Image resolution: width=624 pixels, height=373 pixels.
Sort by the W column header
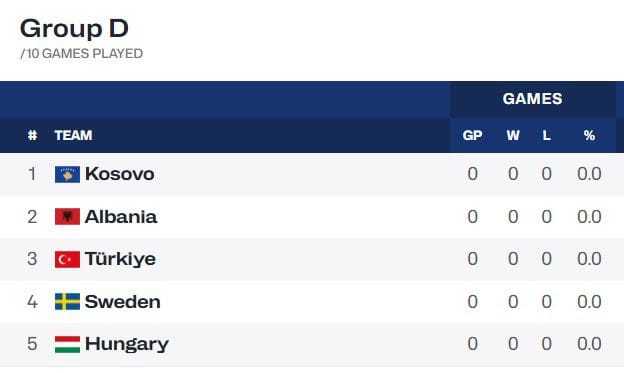[513, 135]
